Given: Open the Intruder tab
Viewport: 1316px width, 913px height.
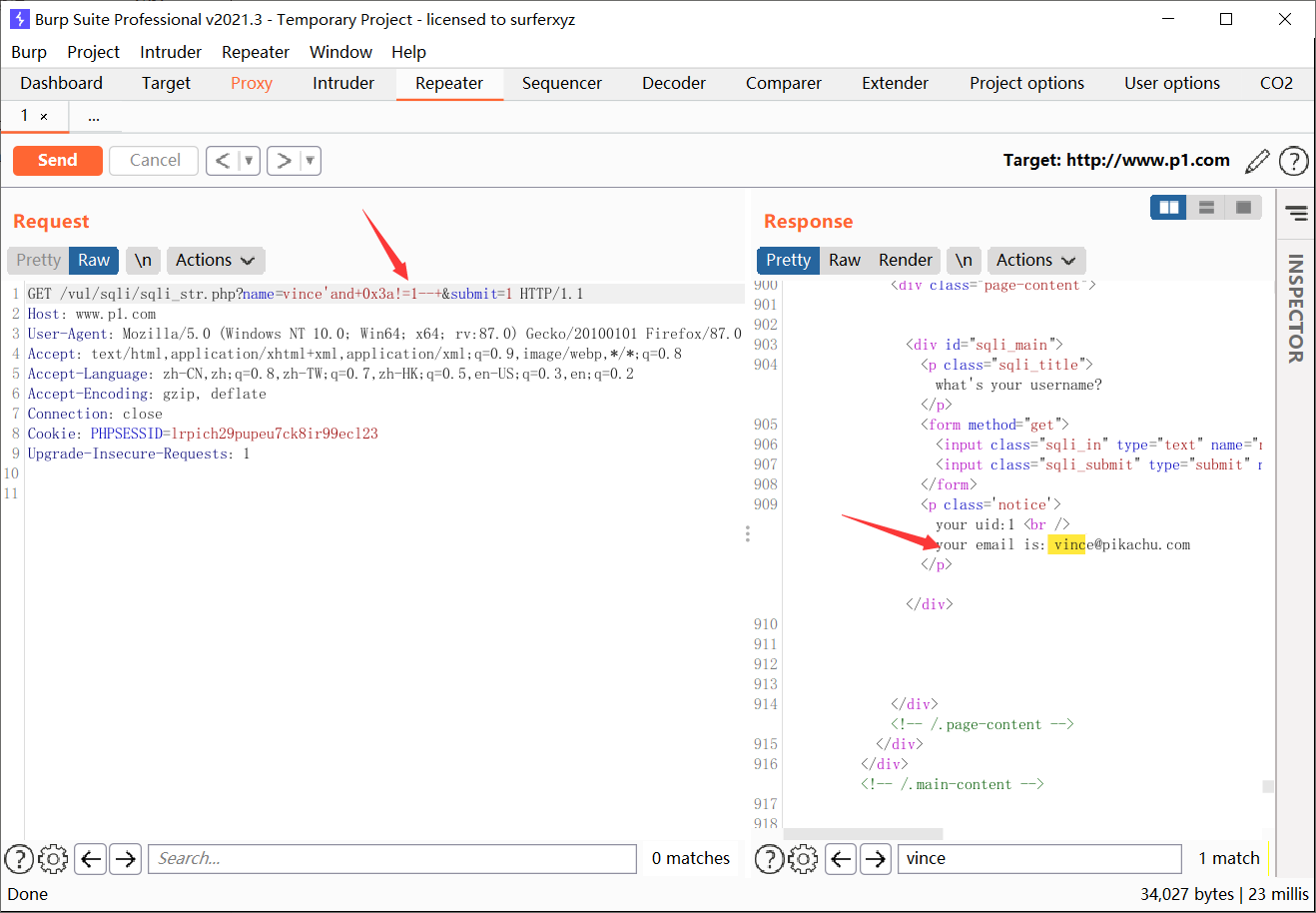Looking at the screenshot, I should point(343,83).
